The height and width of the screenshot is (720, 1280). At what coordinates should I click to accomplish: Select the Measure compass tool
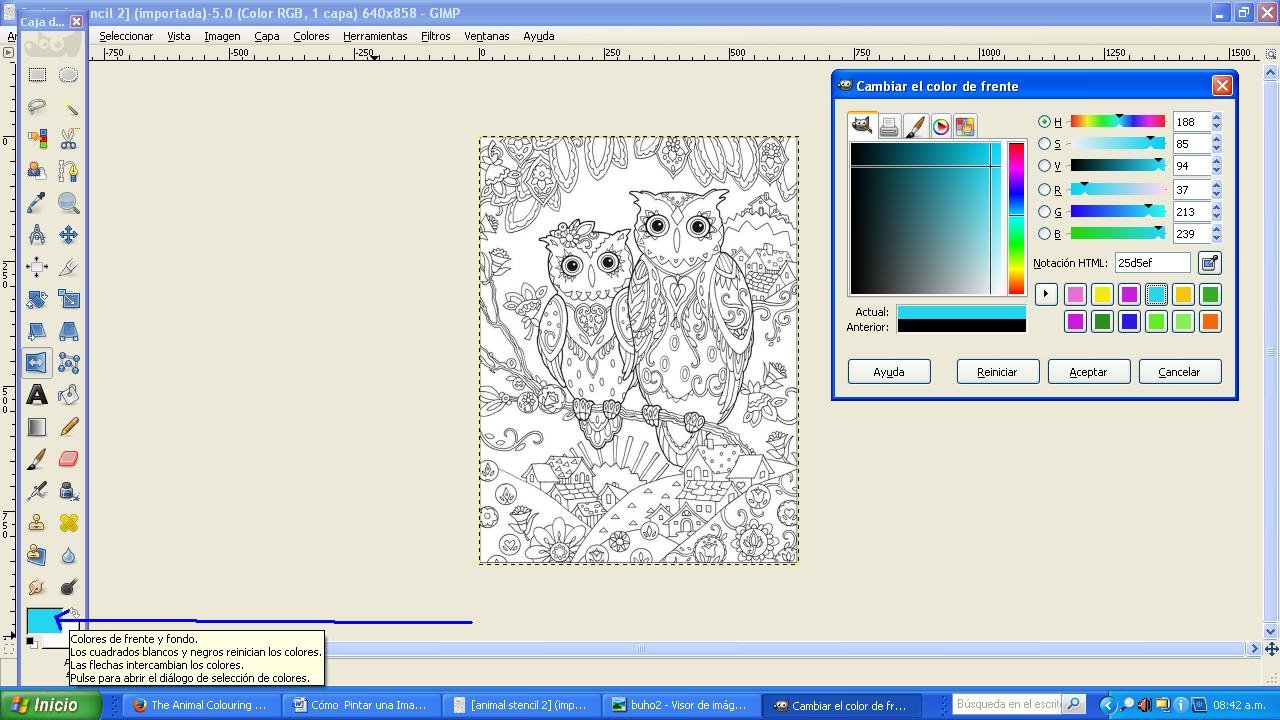tap(37, 235)
